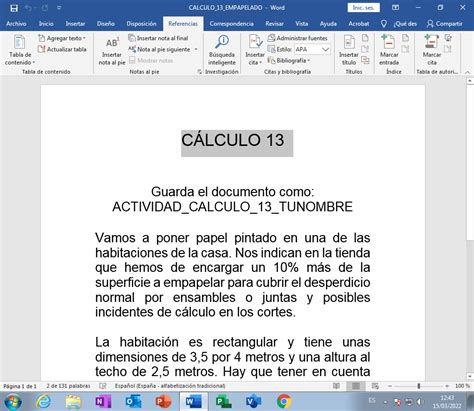Image resolution: width=474 pixels, height=411 pixels.
Task: Click the zoom in plus button
Action: click(447, 386)
